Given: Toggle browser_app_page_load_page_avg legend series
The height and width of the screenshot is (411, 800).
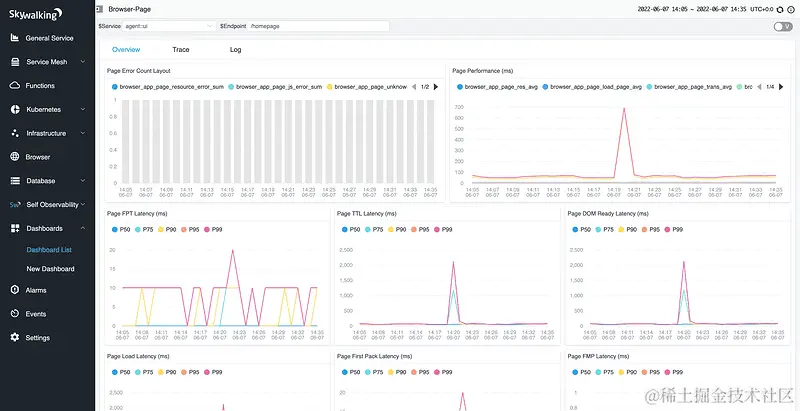Looking at the screenshot, I should 592,87.
